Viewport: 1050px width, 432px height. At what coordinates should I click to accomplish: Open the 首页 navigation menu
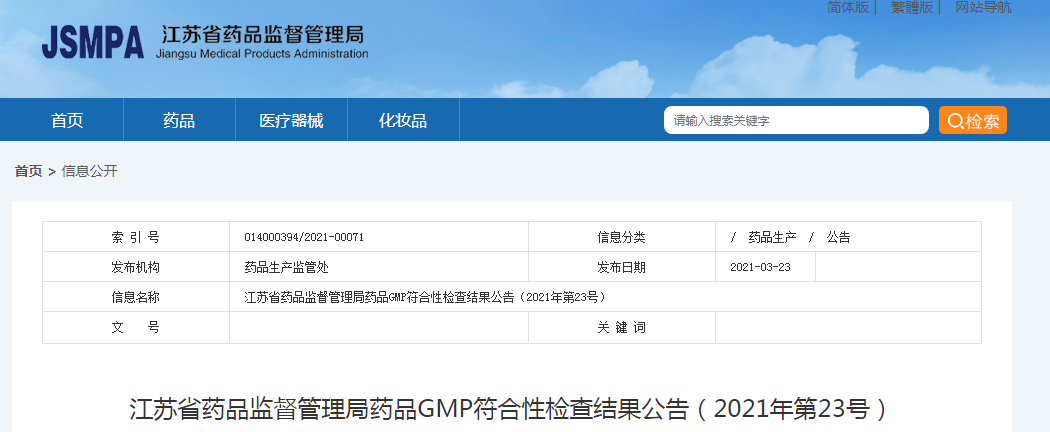click(x=67, y=121)
